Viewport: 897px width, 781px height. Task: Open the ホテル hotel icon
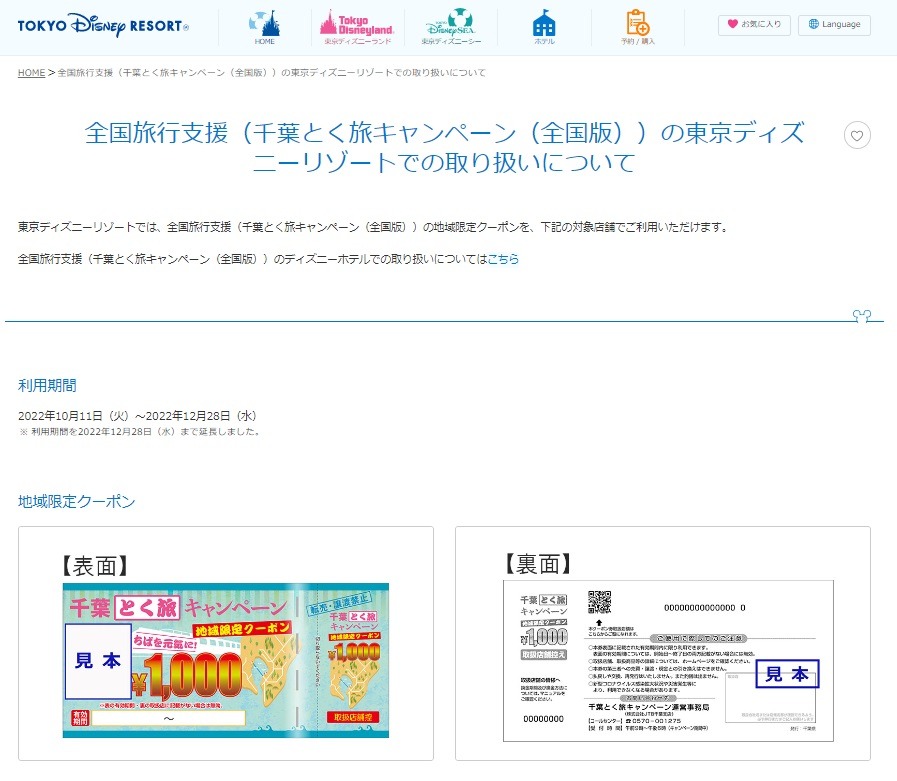[x=544, y=27]
